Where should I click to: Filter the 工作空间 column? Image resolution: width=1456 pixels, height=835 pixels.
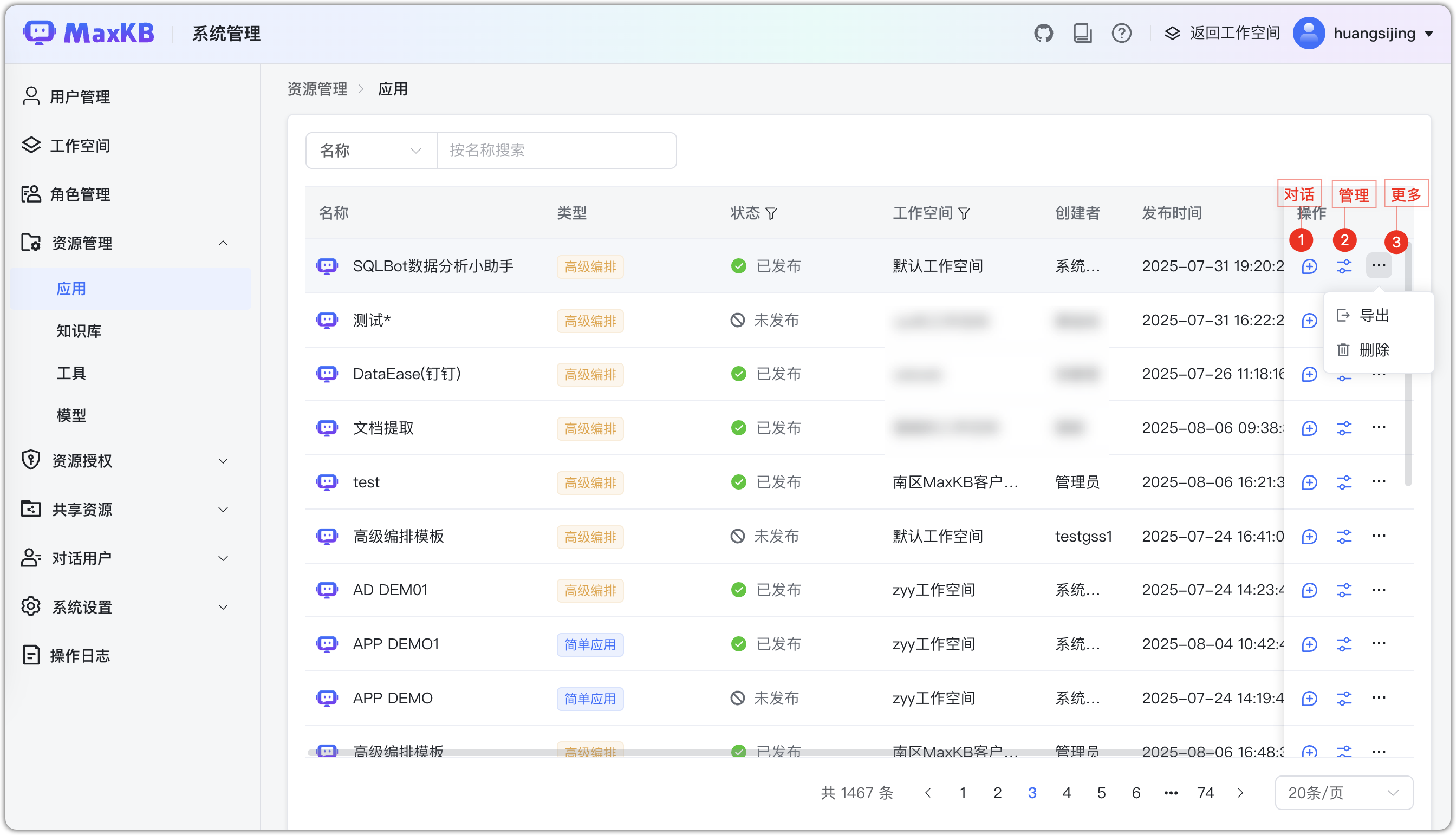pos(964,213)
